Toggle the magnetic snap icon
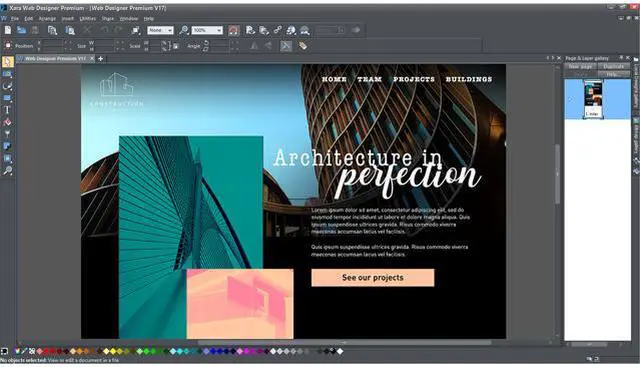Image resolution: width=640 pixels, height=367 pixels. point(234,30)
